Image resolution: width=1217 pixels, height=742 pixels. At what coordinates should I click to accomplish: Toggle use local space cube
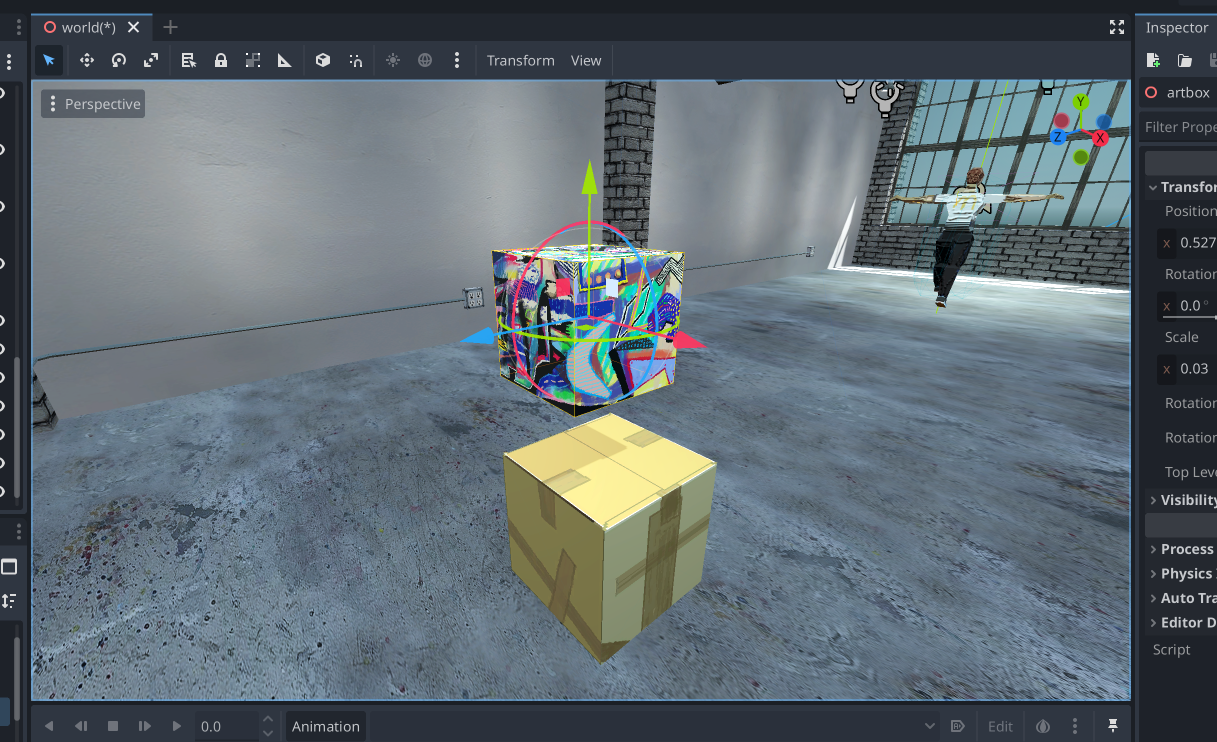[x=323, y=60]
